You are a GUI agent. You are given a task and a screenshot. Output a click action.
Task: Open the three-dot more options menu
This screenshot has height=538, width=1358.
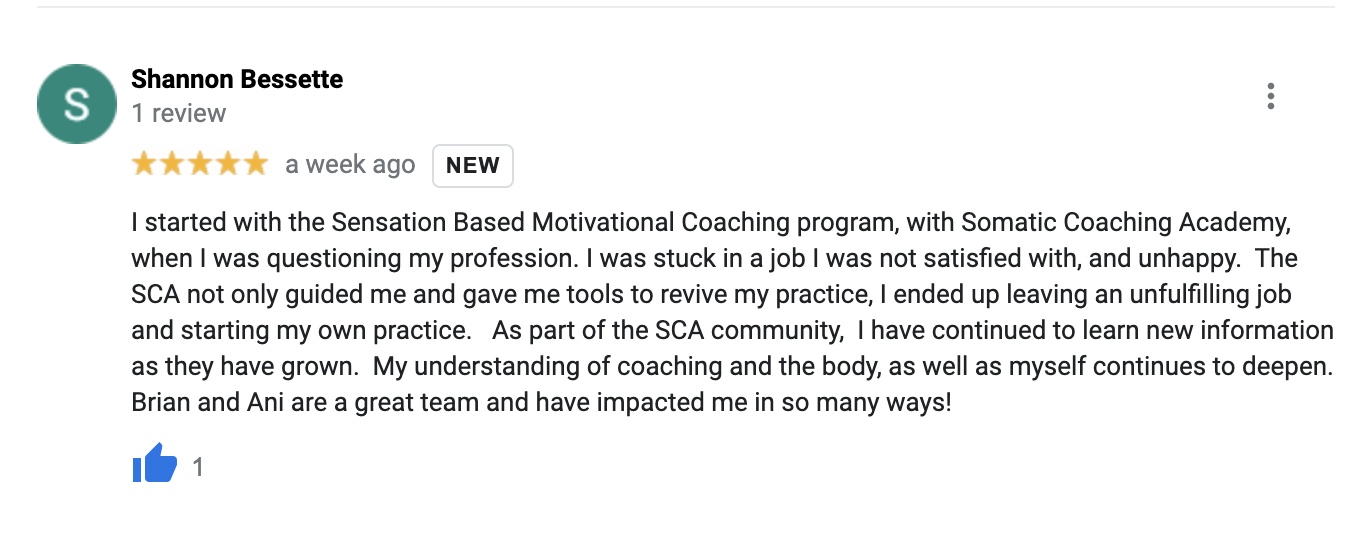pos(1270,97)
